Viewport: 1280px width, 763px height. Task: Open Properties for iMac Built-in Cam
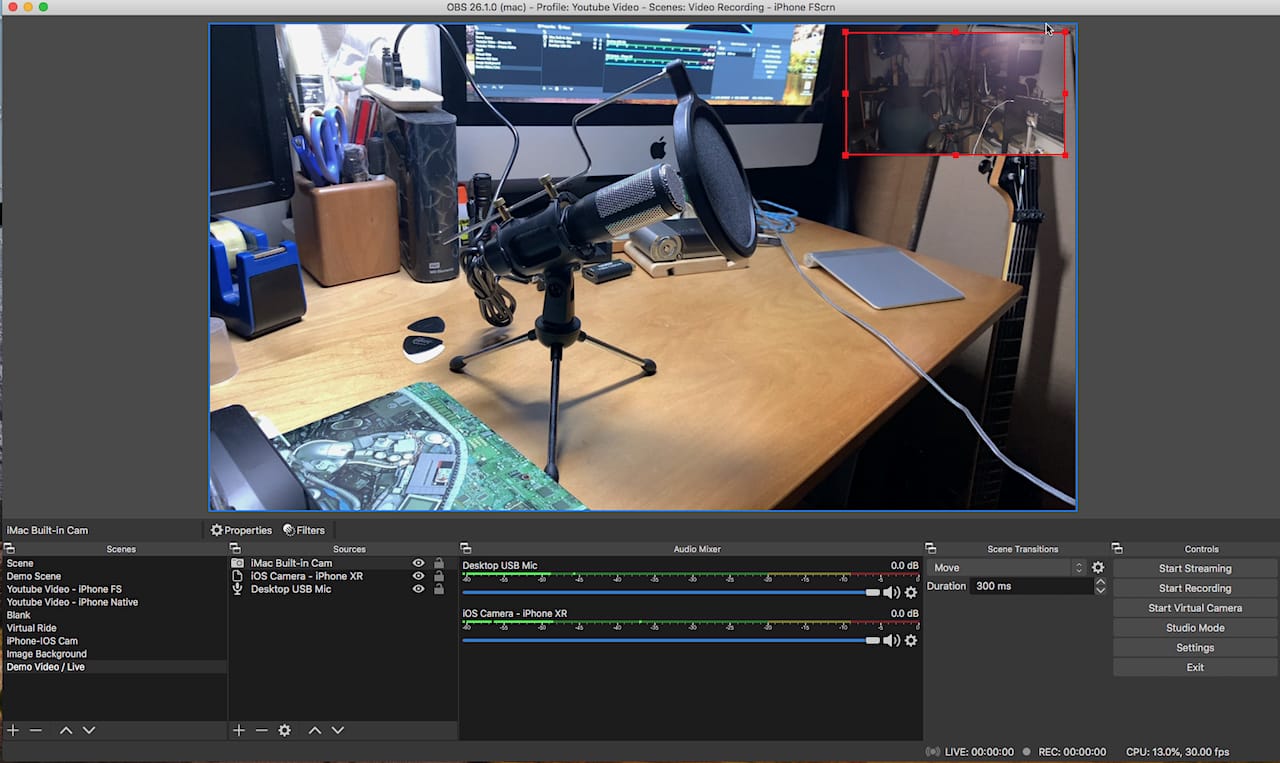[x=241, y=530]
